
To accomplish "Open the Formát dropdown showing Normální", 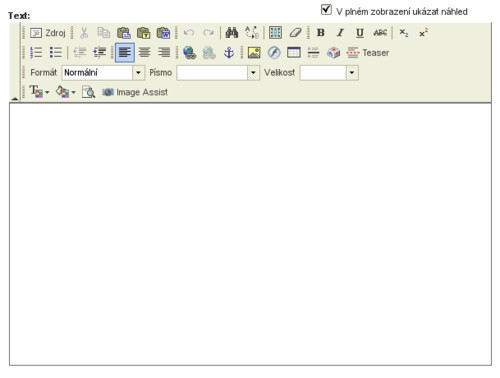I will coord(103,73).
